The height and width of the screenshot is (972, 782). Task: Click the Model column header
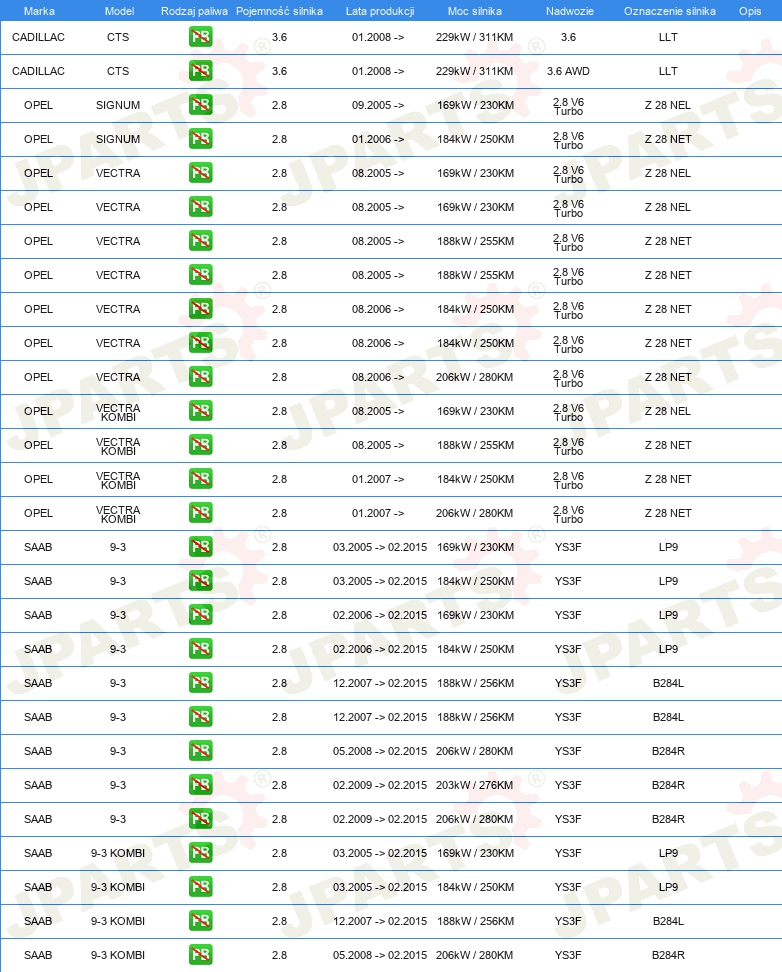click(120, 11)
